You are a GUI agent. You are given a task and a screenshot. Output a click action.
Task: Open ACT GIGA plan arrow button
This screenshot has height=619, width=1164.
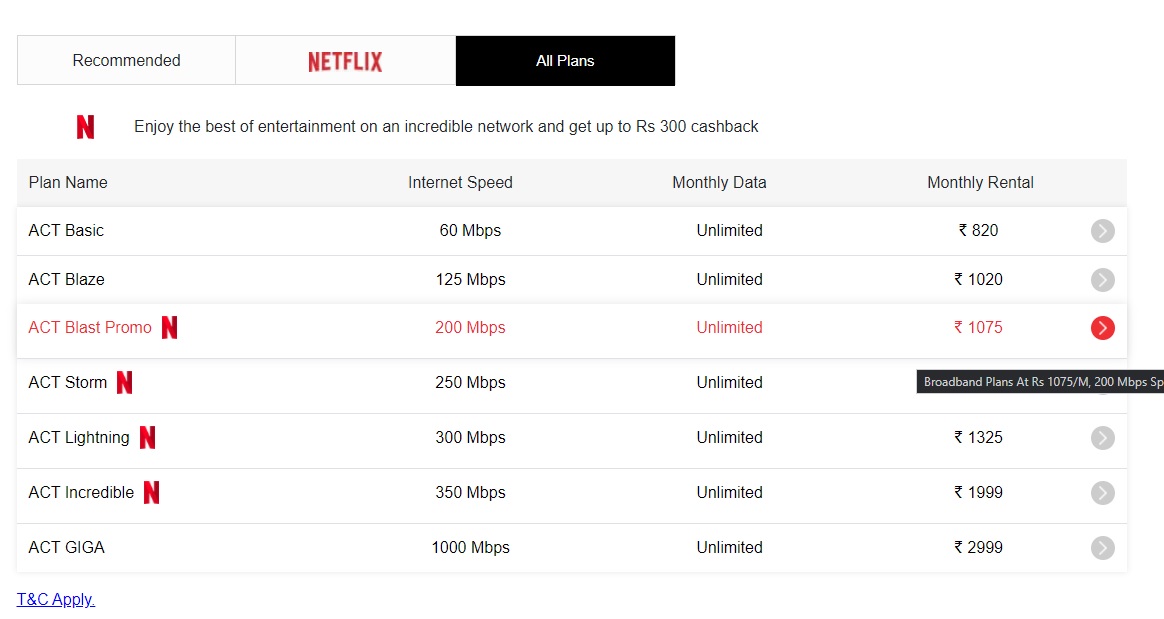1102,548
